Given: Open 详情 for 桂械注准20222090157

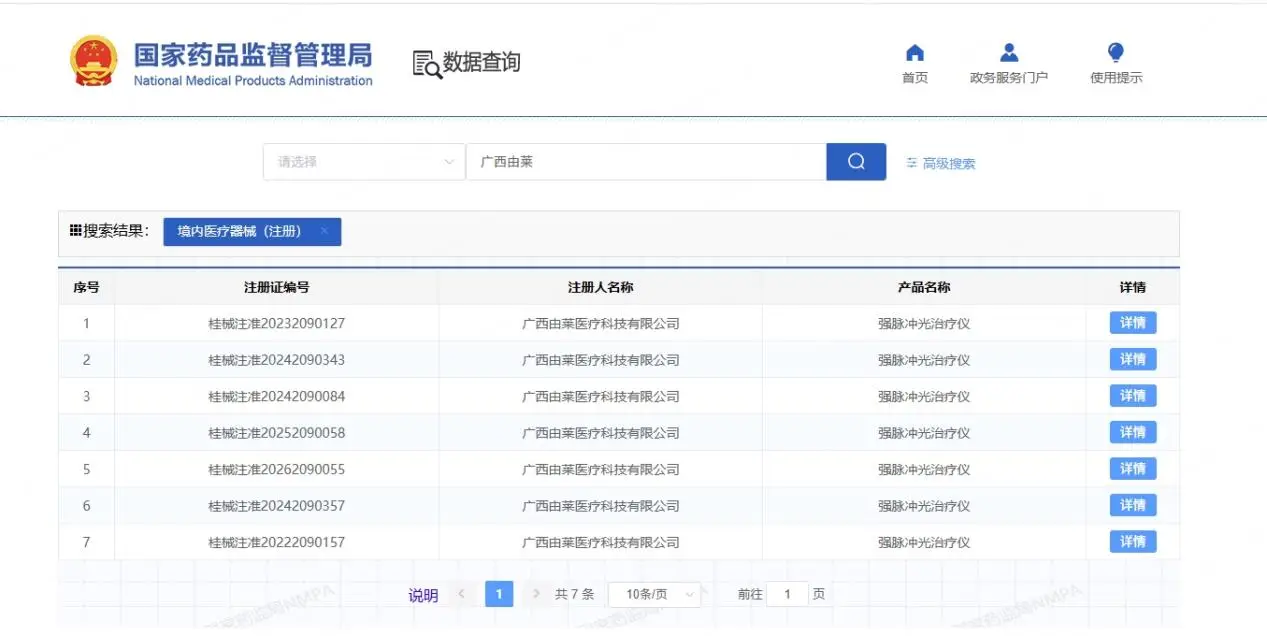Looking at the screenshot, I should (1133, 542).
